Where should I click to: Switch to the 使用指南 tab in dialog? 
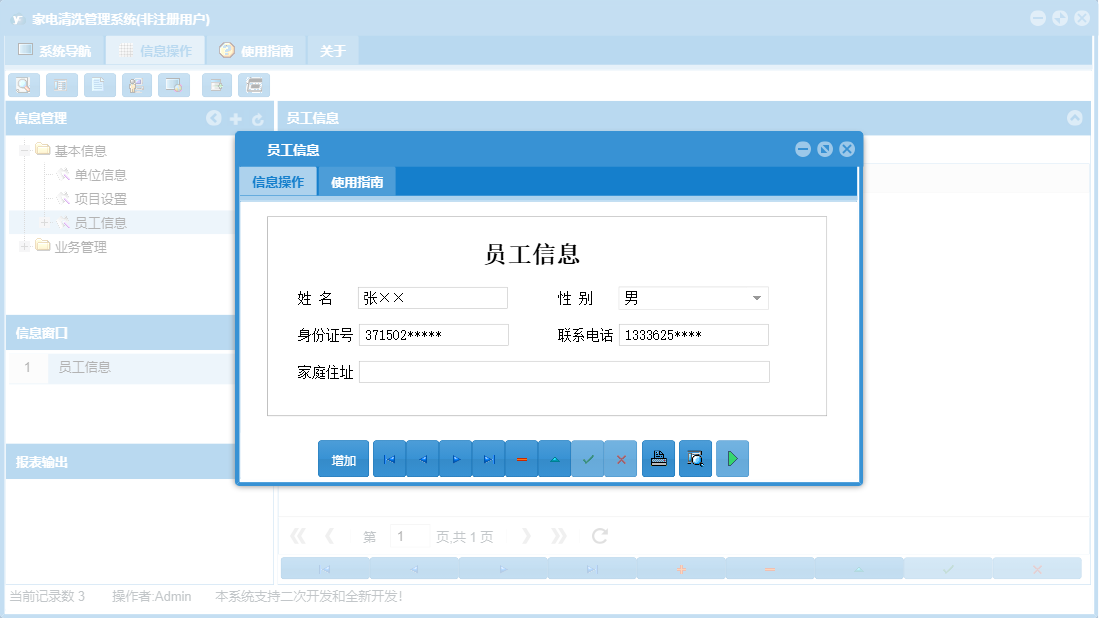click(355, 182)
